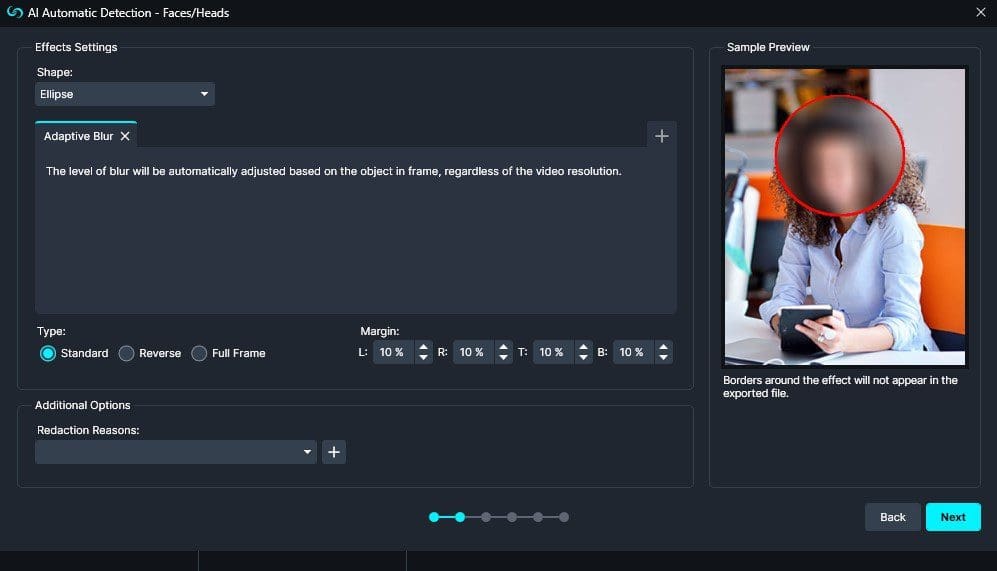Jump to fourth wizard step dot

512,517
